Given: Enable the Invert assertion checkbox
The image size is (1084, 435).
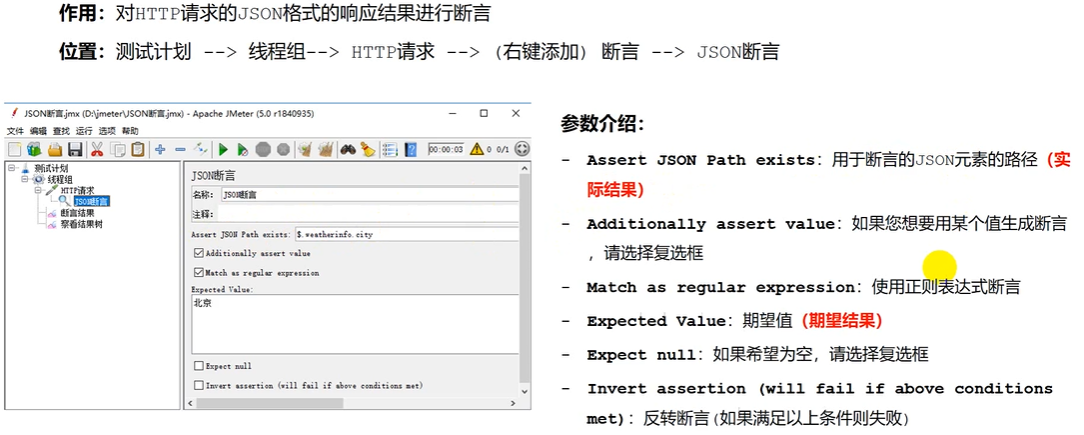Looking at the screenshot, I should point(199,385).
